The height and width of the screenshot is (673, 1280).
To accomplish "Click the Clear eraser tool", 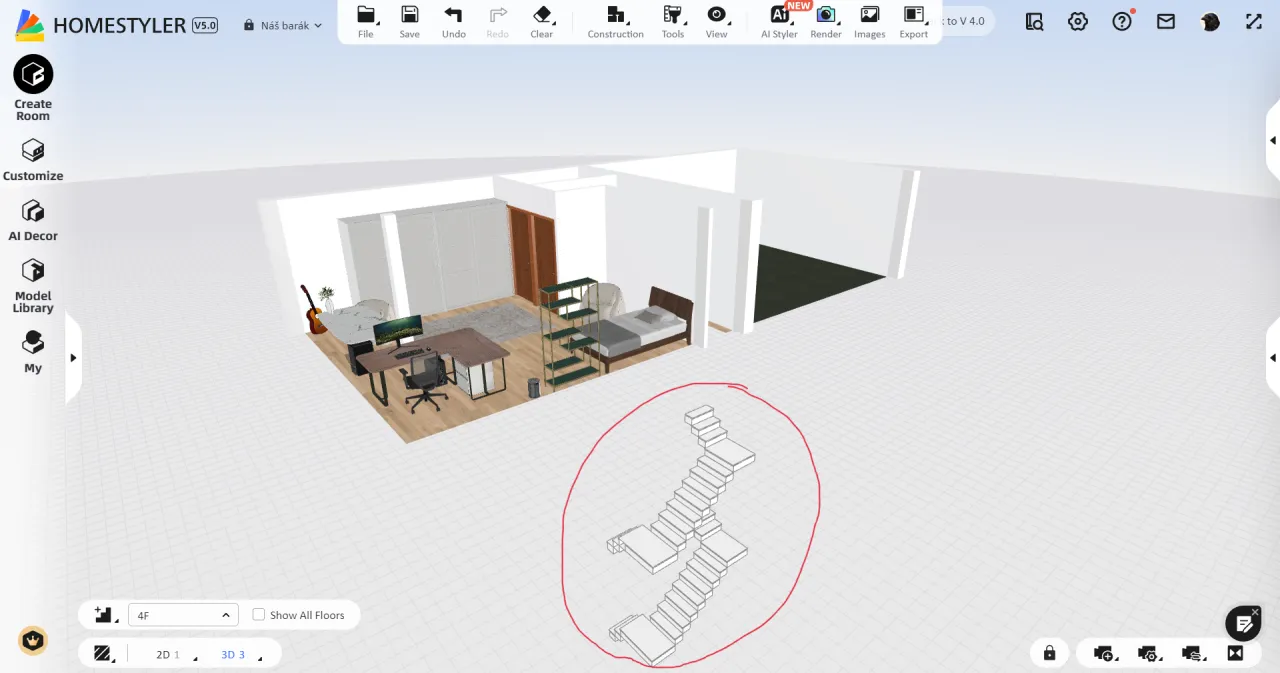I will pos(541,15).
